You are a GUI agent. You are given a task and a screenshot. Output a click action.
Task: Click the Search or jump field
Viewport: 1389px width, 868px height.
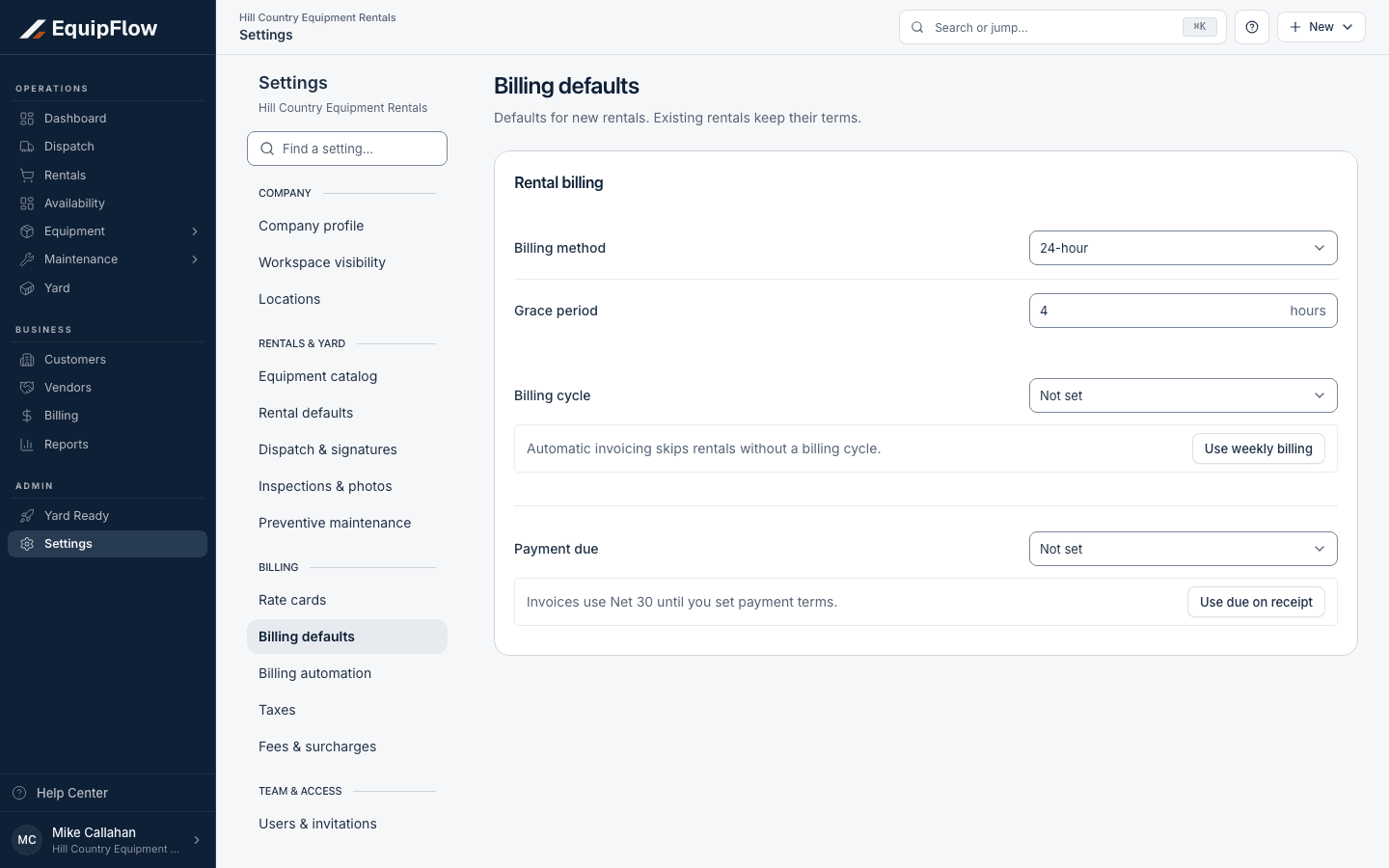click(x=1063, y=27)
